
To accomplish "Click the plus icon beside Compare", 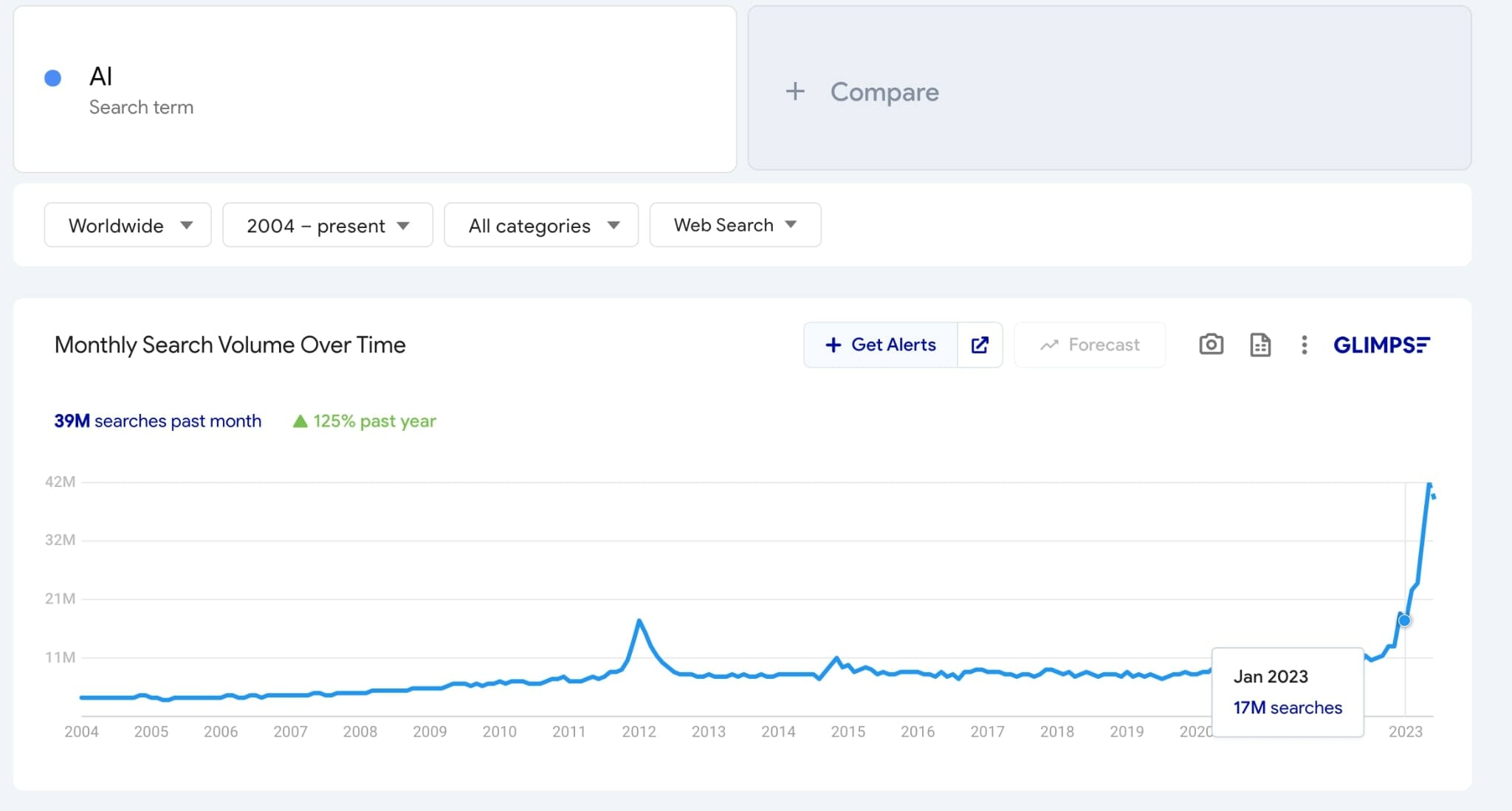I will tap(794, 92).
